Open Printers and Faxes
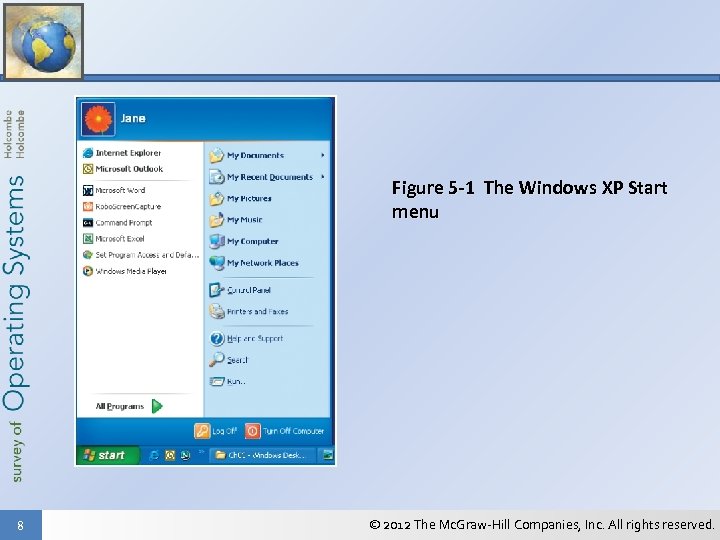This screenshot has width=720, height=540. (248, 311)
